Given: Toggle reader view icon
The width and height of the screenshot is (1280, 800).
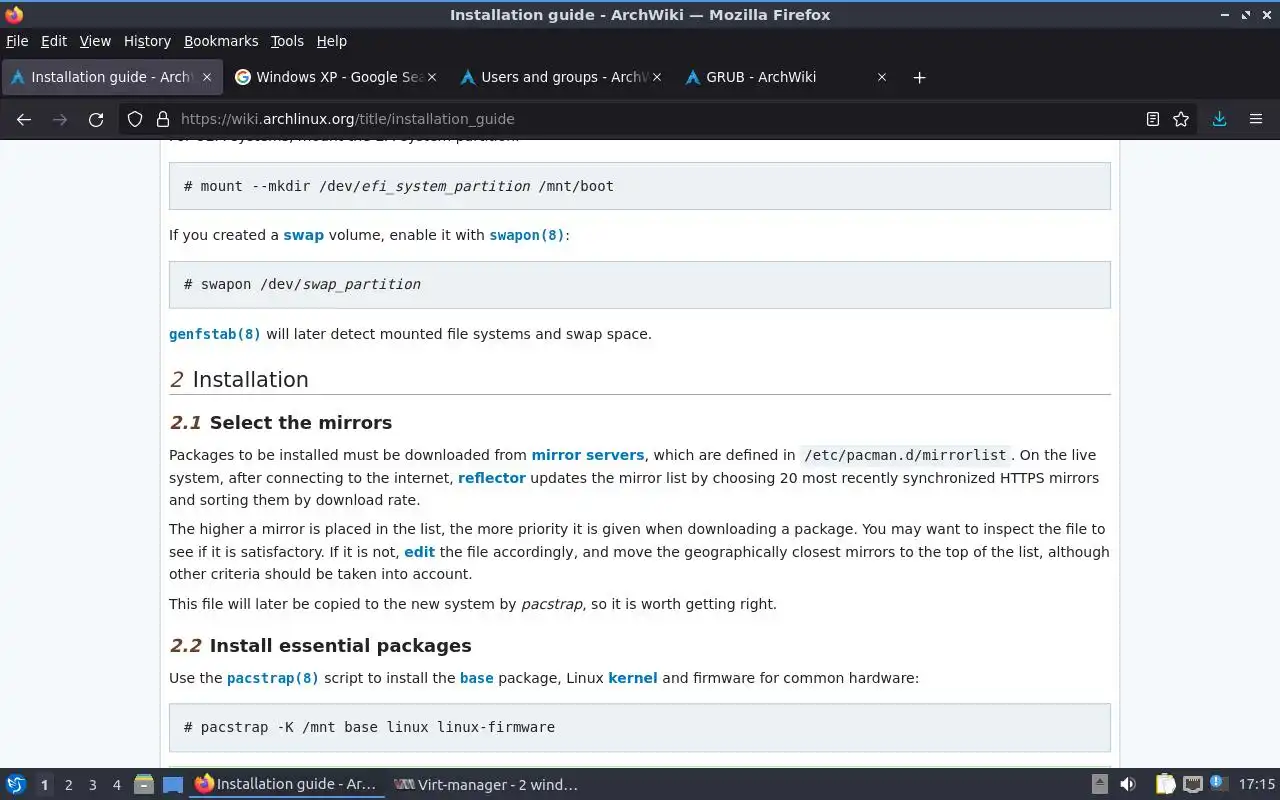Looking at the screenshot, I should pos(1152,119).
